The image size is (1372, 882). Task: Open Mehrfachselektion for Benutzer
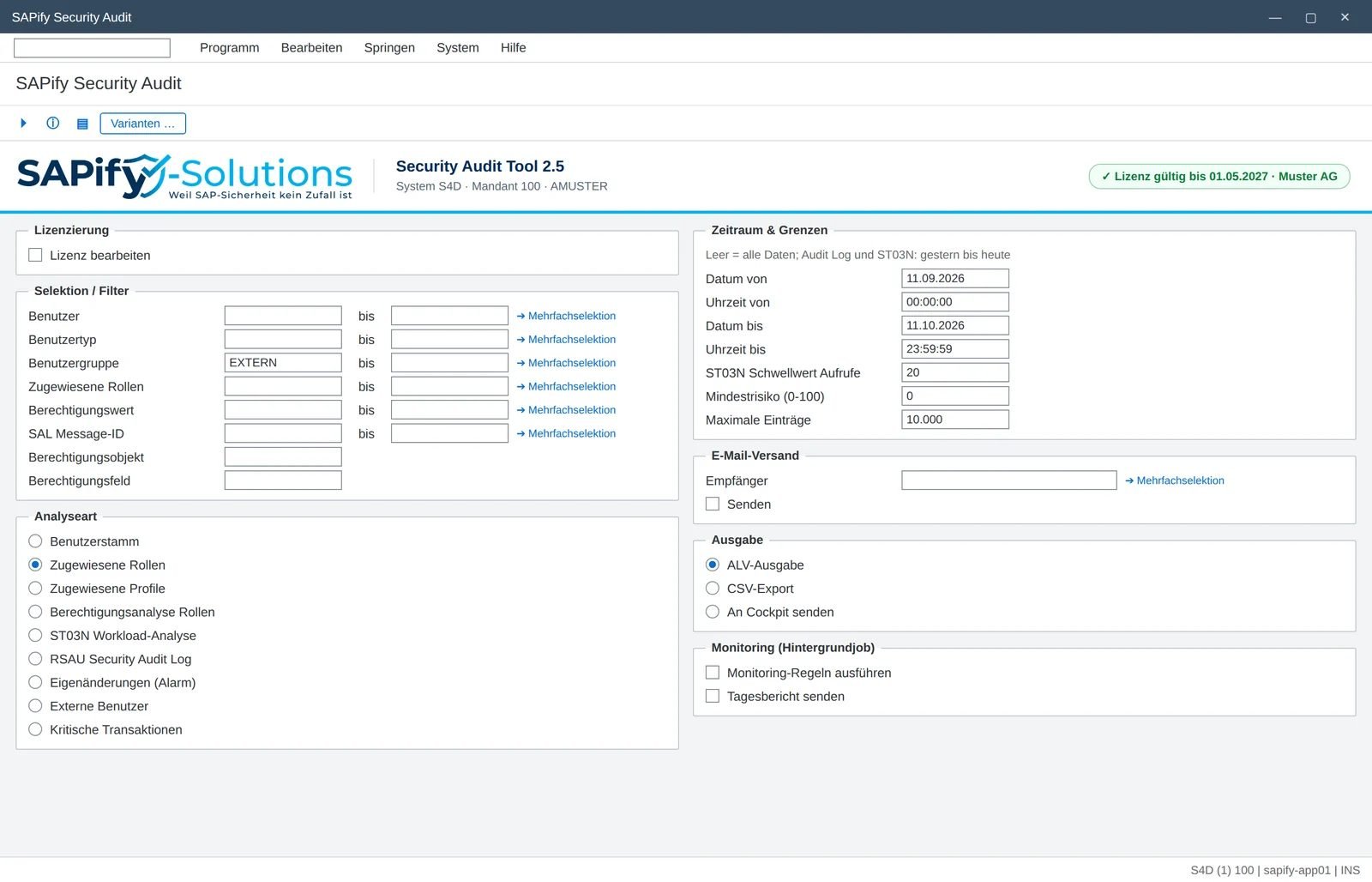pyautogui.click(x=566, y=316)
